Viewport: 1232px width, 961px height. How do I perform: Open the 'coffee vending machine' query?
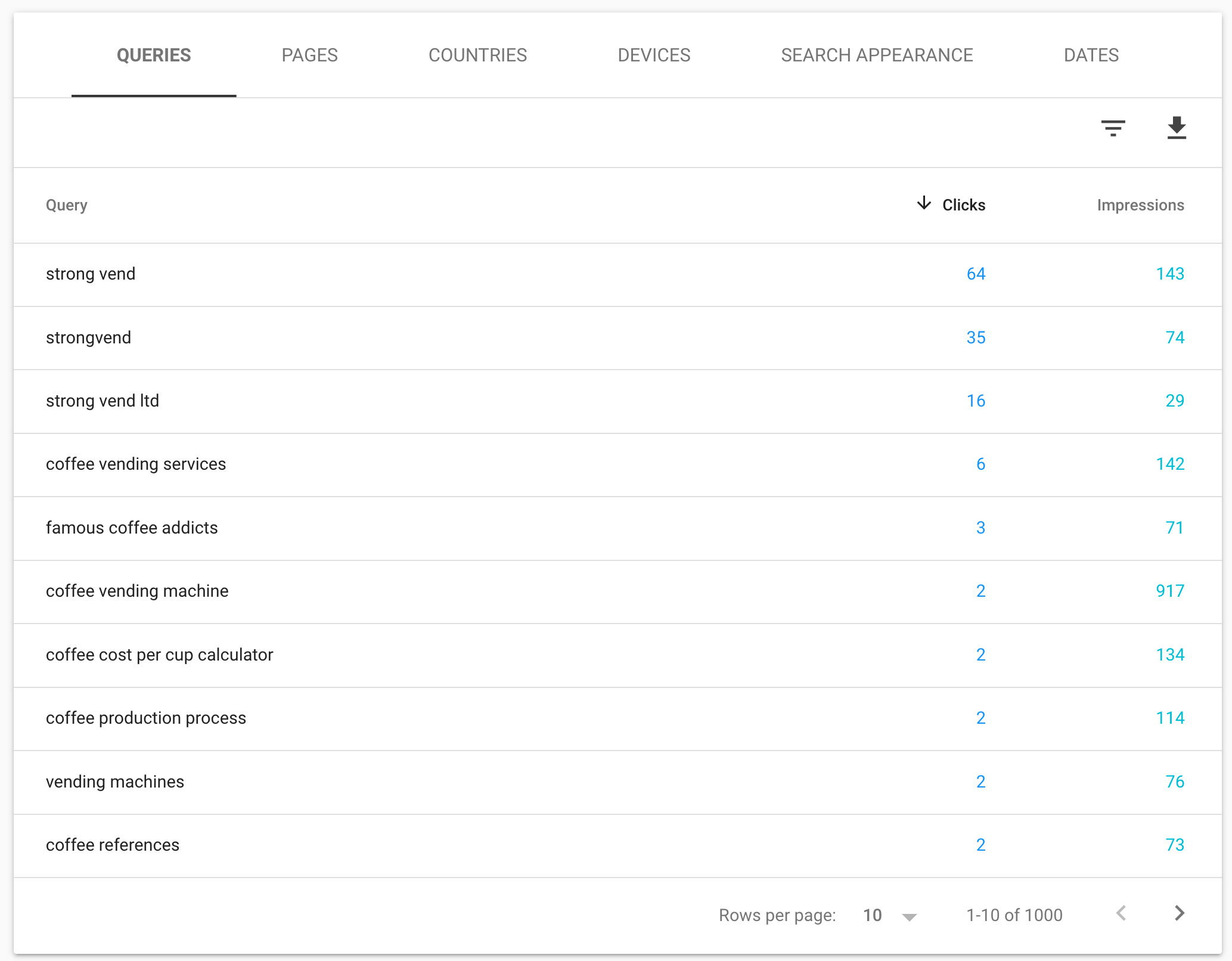[x=137, y=591]
